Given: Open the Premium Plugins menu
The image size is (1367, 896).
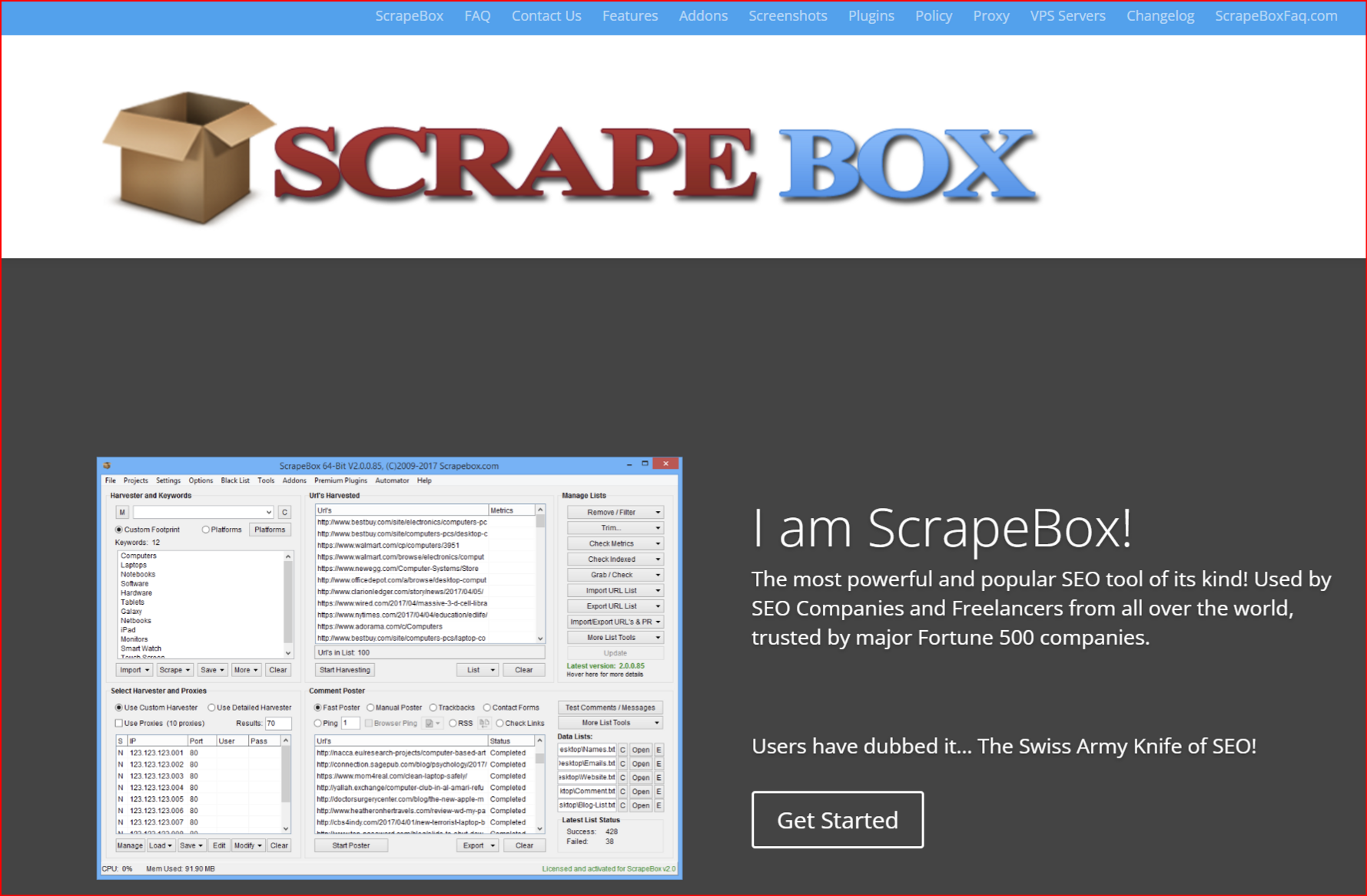Looking at the screenshot, I should coord(340,480).
